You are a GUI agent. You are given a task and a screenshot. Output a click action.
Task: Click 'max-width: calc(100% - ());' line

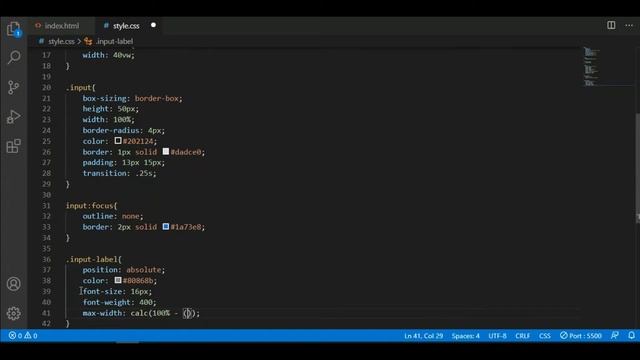(x=141, y=313)
